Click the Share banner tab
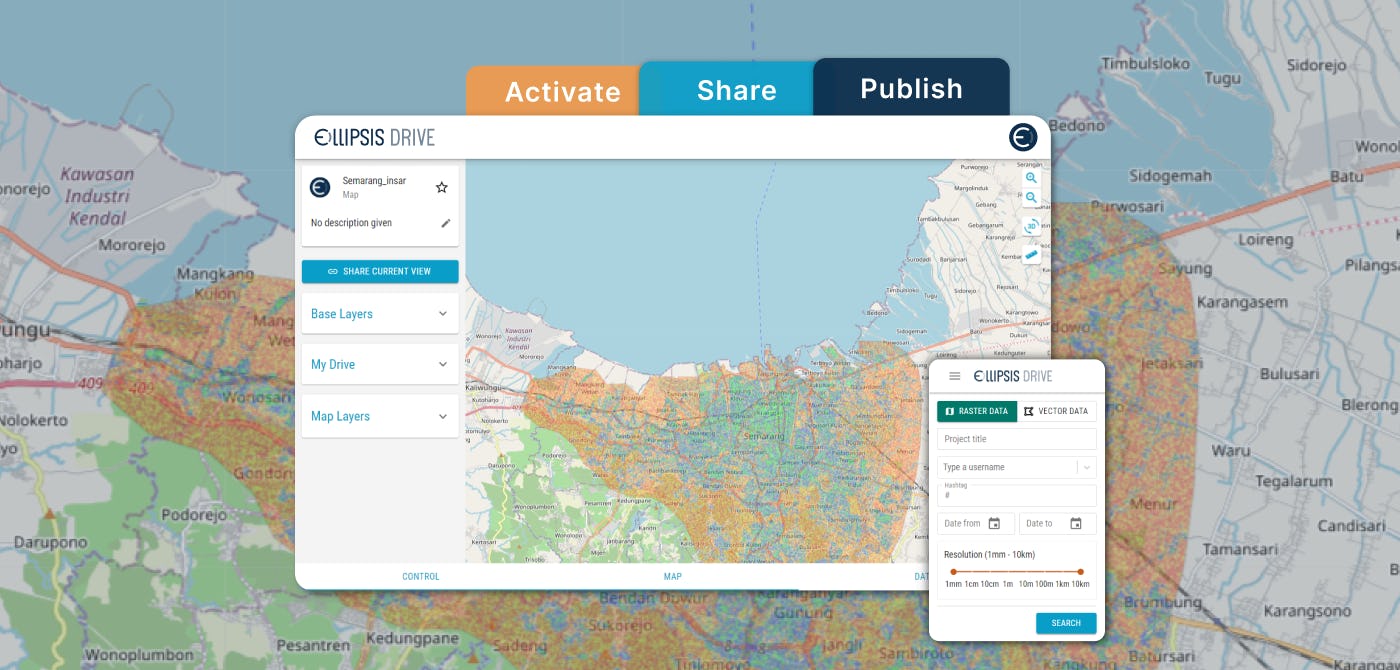Viewport: 1400px width, 670px height. pyautogui.click(x=728, y=89)
